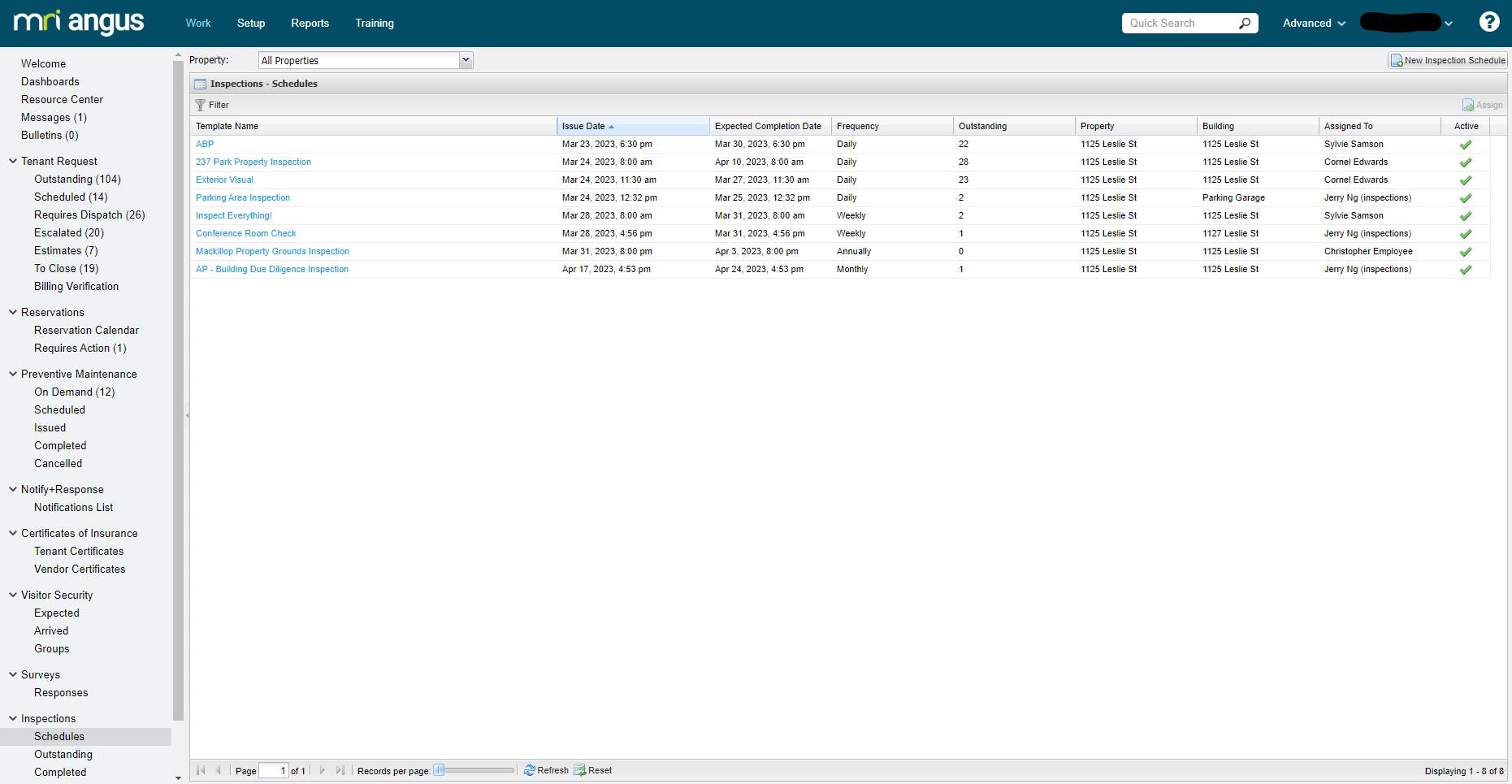Jump to last page using the end arrow icon
Screen dimensions: 1512x784
click(340, 770)
